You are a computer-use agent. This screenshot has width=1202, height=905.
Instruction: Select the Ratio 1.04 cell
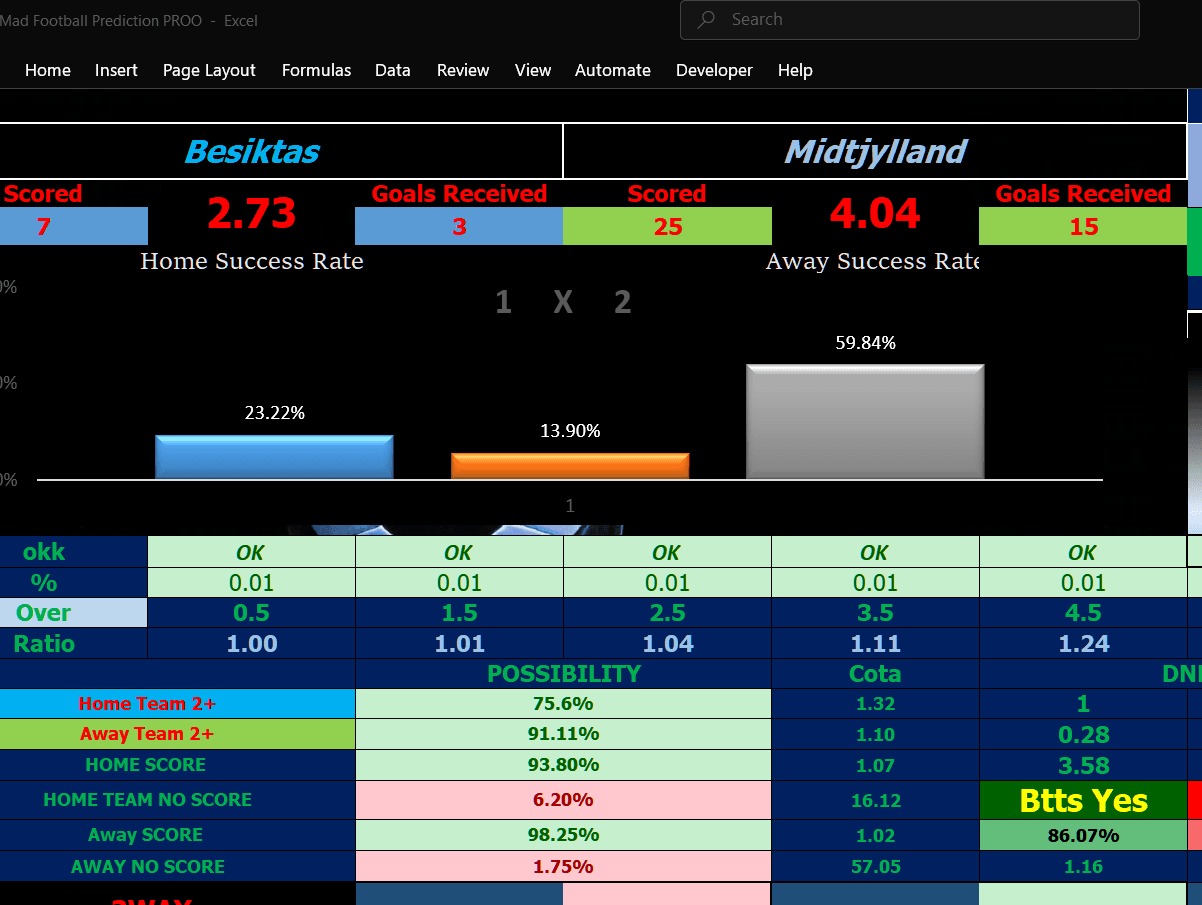tap(667, 643)
